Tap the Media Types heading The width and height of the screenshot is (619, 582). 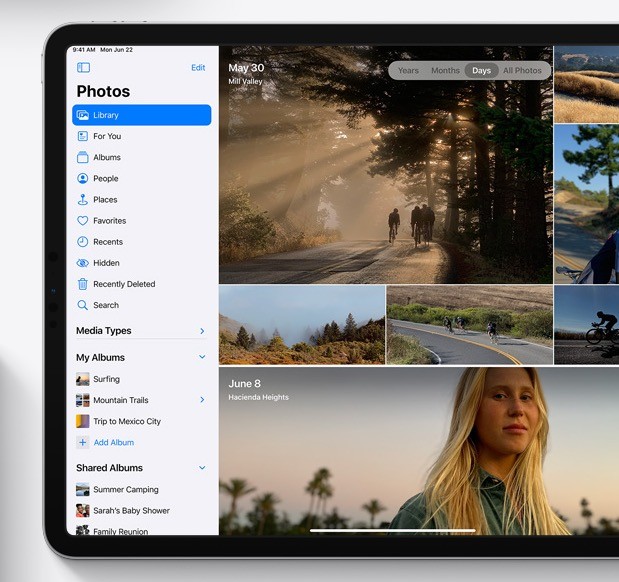coord(104,331)
